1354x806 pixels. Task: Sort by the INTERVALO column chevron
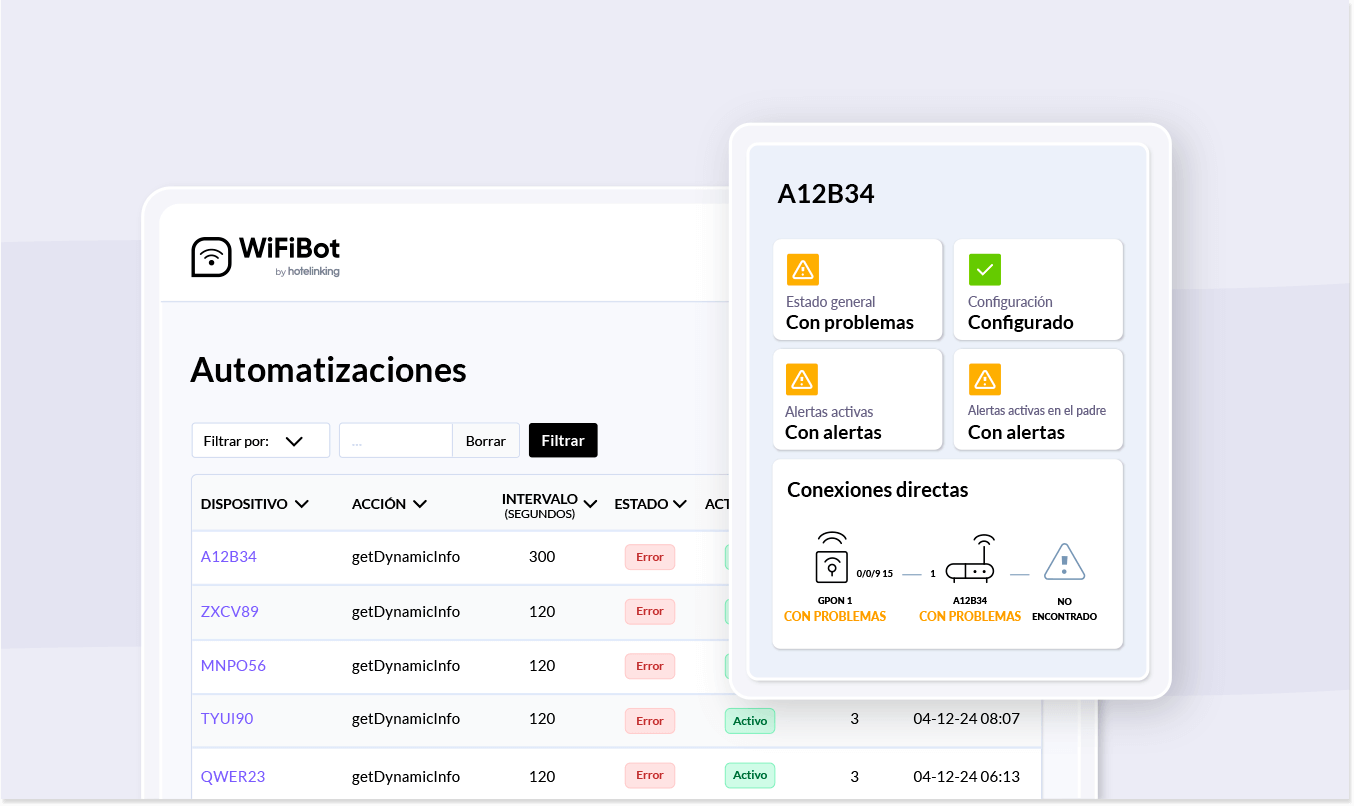[590, 504]
